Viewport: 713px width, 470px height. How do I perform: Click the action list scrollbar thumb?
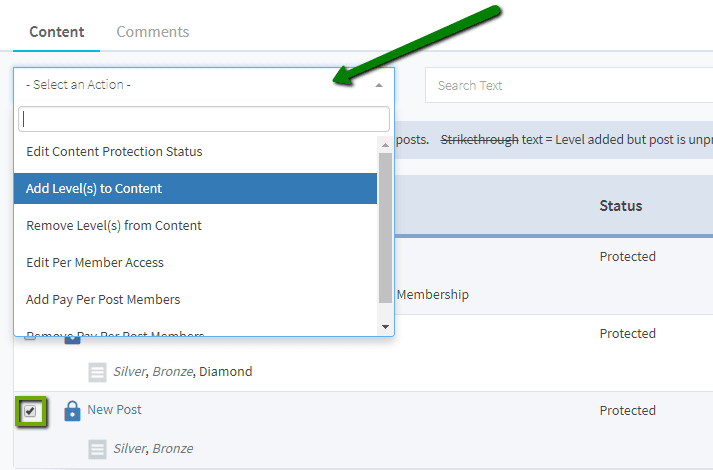coord(385,228)
